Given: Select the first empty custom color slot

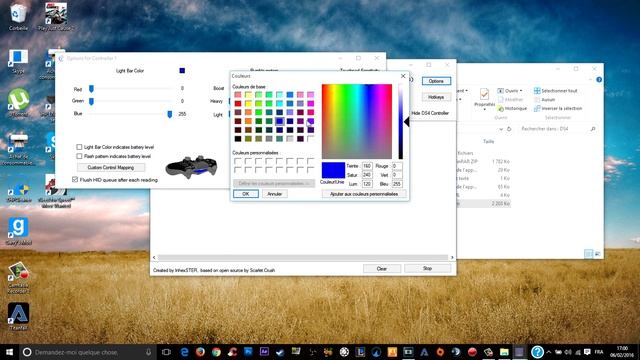Looking at the screenshot, I should (x=238, y=161).
